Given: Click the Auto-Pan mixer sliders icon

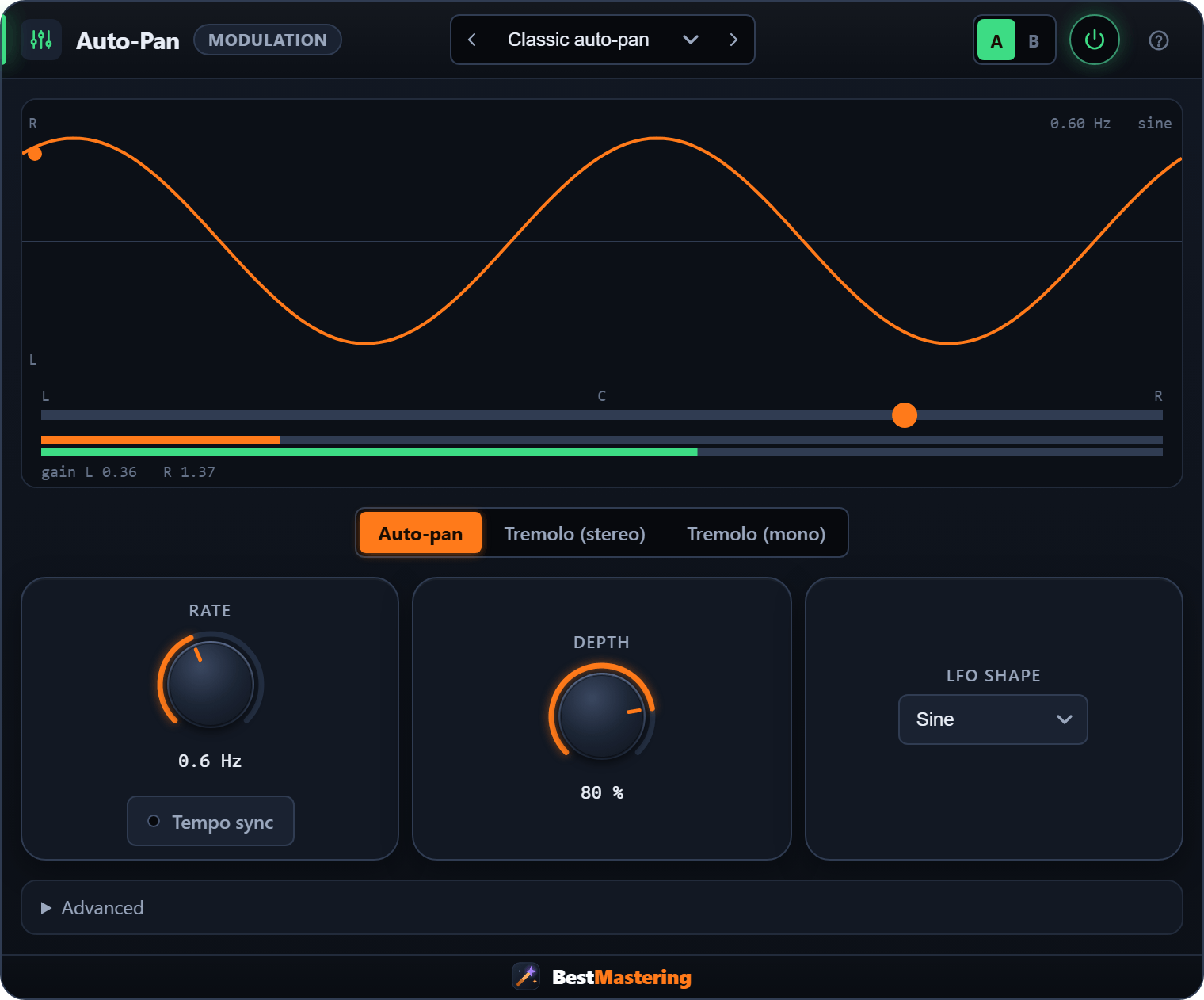Looking at the screenshot, I should pos(41,40).
